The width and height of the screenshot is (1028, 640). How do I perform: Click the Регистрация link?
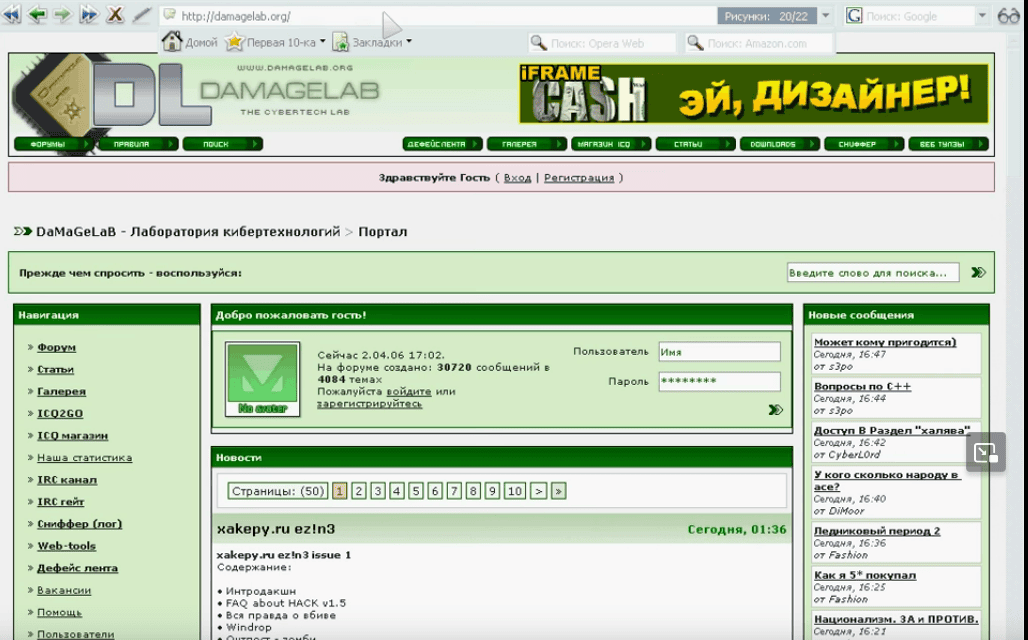coord(579,178)
